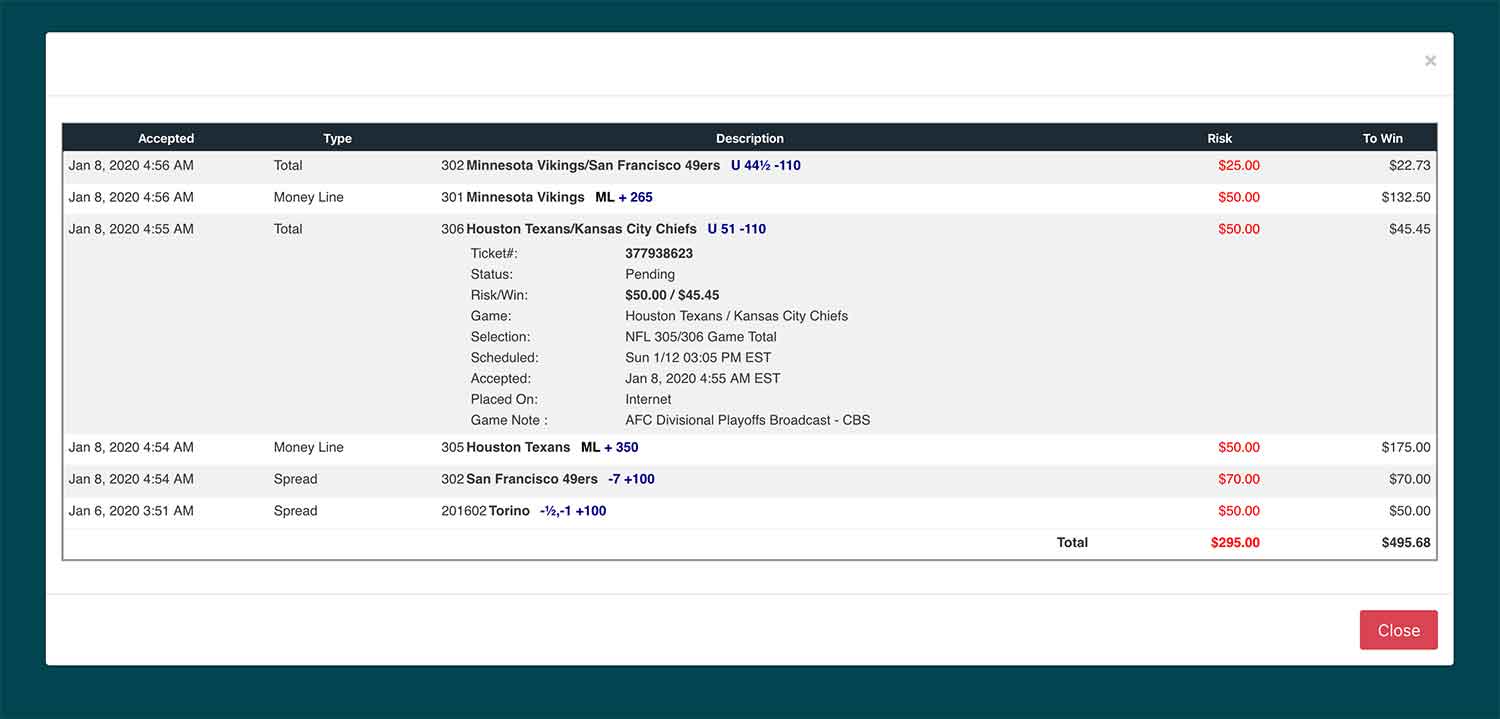Click the Total label in the summary row
Viewport: 1500px width, 719px height.
pos(1072,543)
